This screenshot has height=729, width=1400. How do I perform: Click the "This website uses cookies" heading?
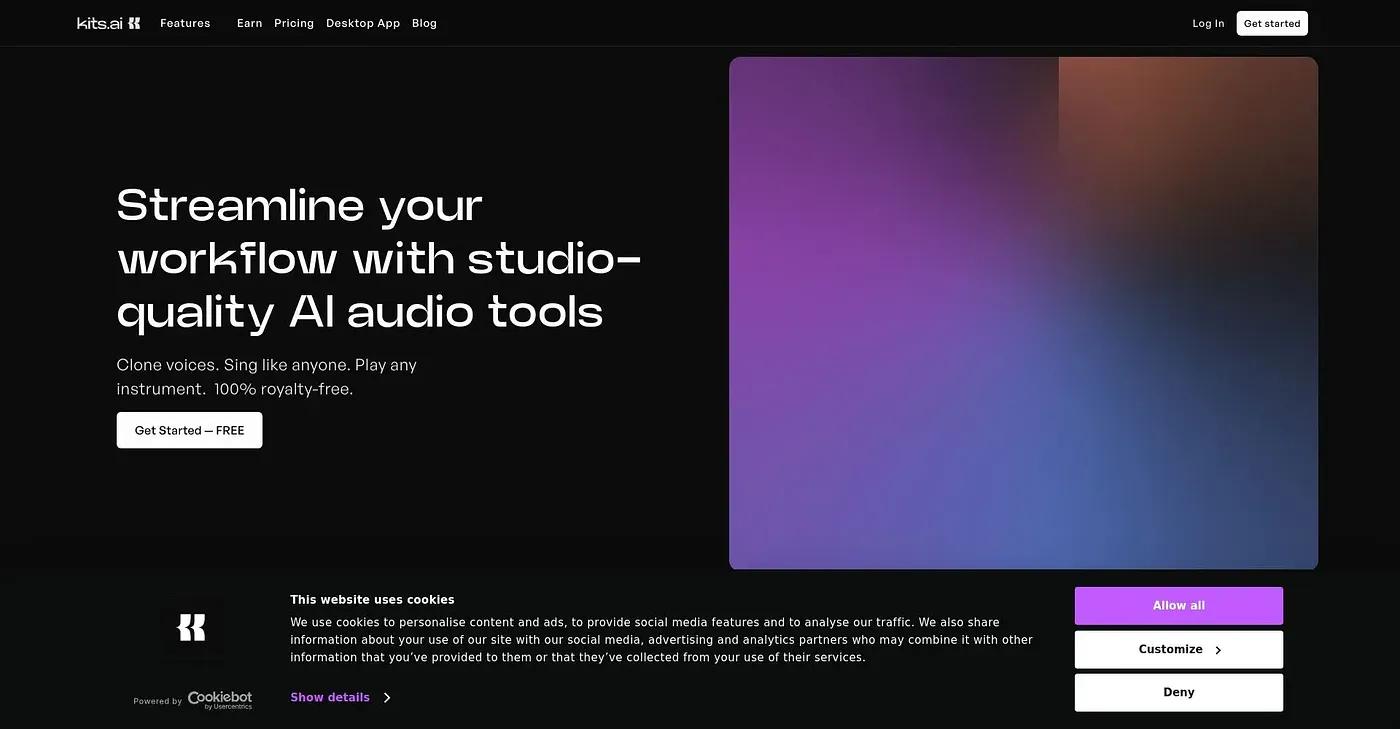(372, 600)
